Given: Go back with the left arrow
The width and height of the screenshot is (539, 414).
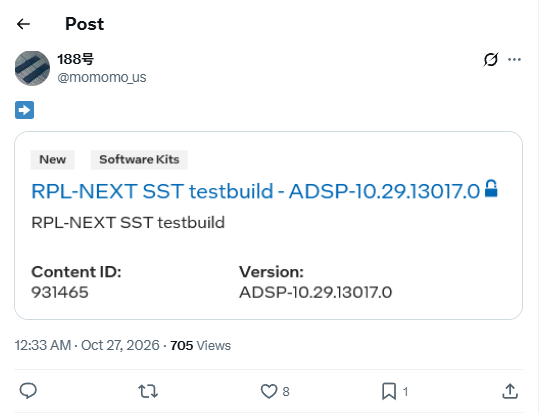Looking at the screenshot, I should tap(23, 24).
